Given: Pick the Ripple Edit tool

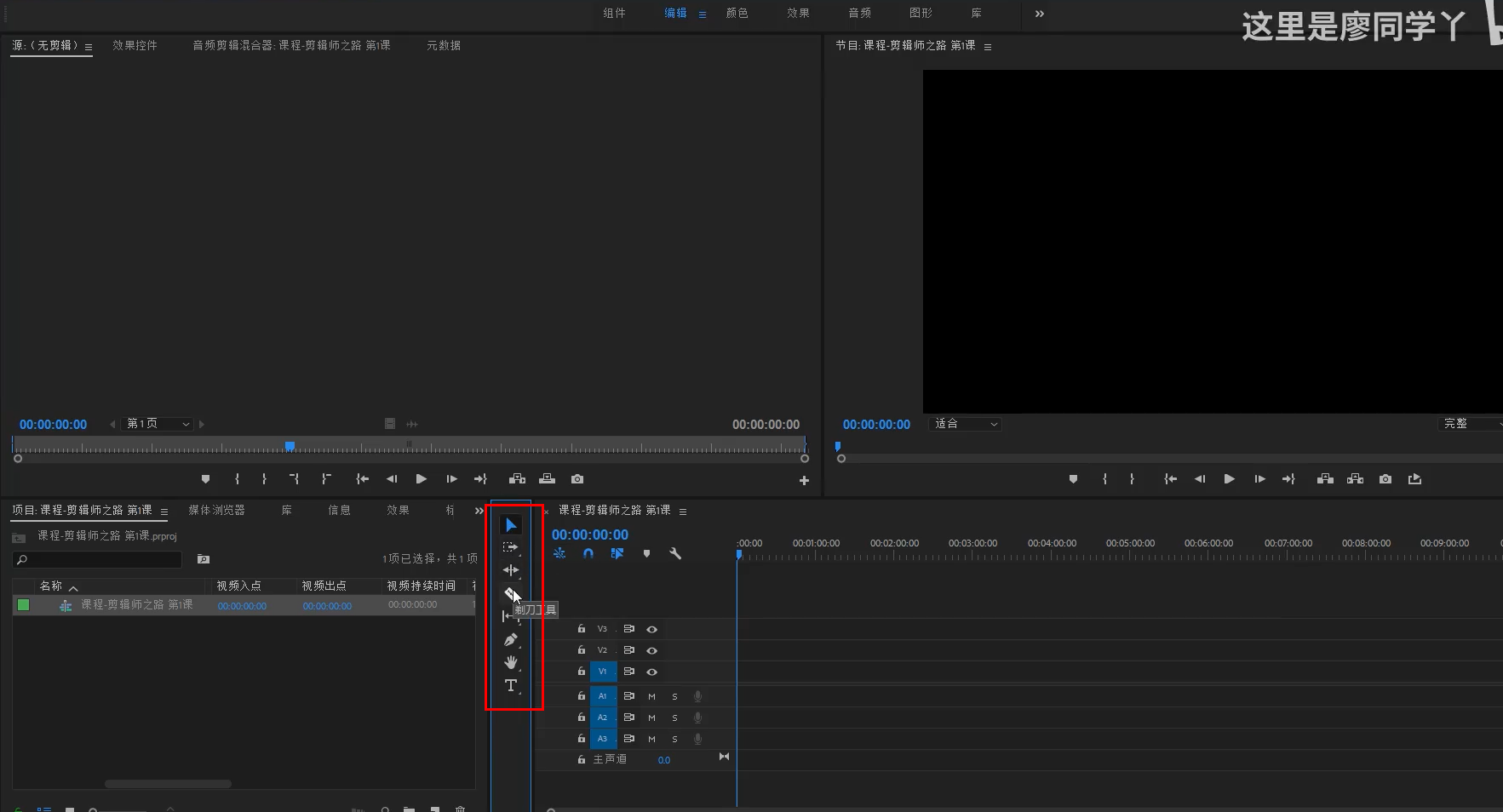Looking at the screenshot, I should coord(511,570).
